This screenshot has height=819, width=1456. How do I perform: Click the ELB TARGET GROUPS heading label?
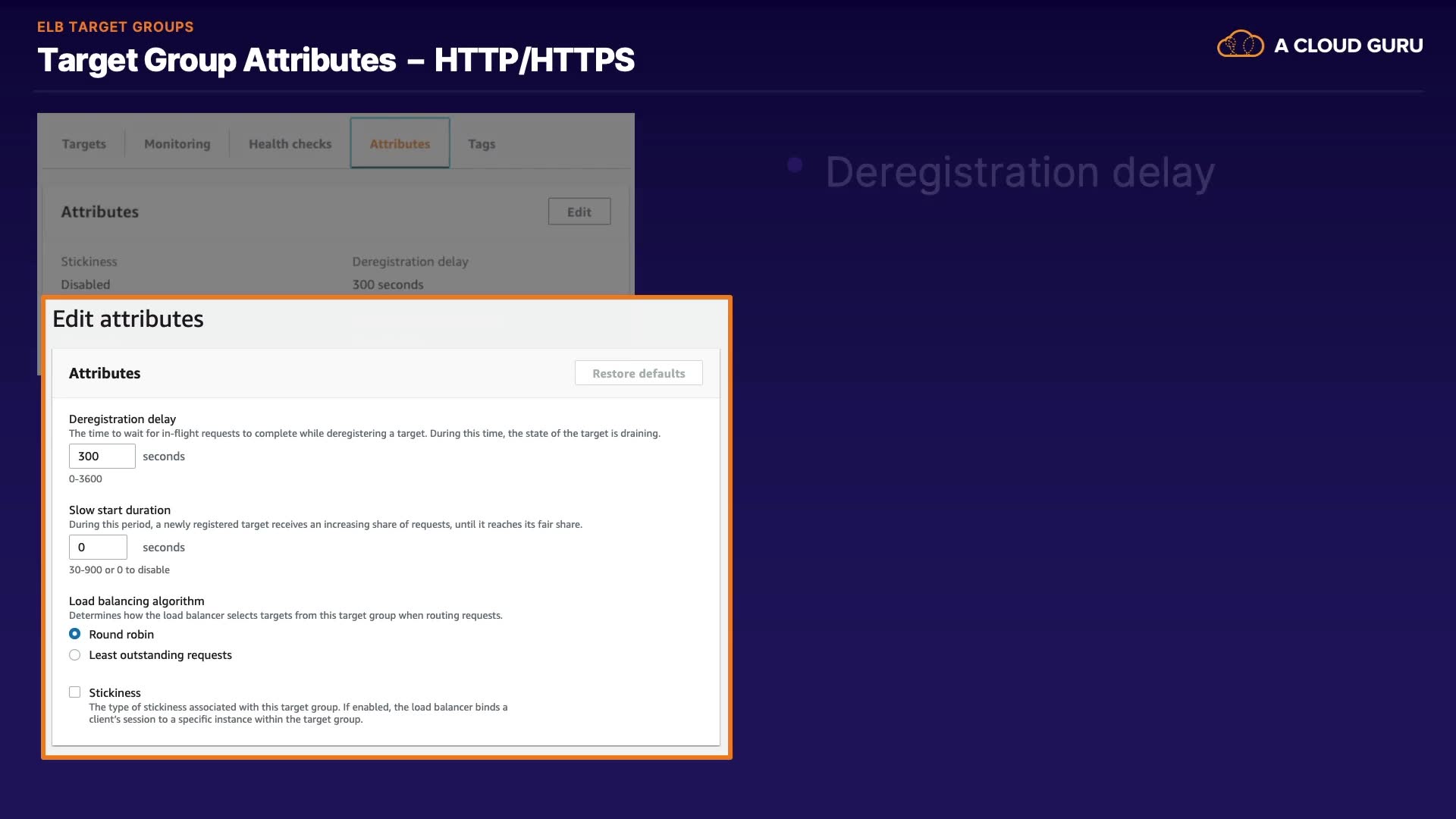coord(115,27)
